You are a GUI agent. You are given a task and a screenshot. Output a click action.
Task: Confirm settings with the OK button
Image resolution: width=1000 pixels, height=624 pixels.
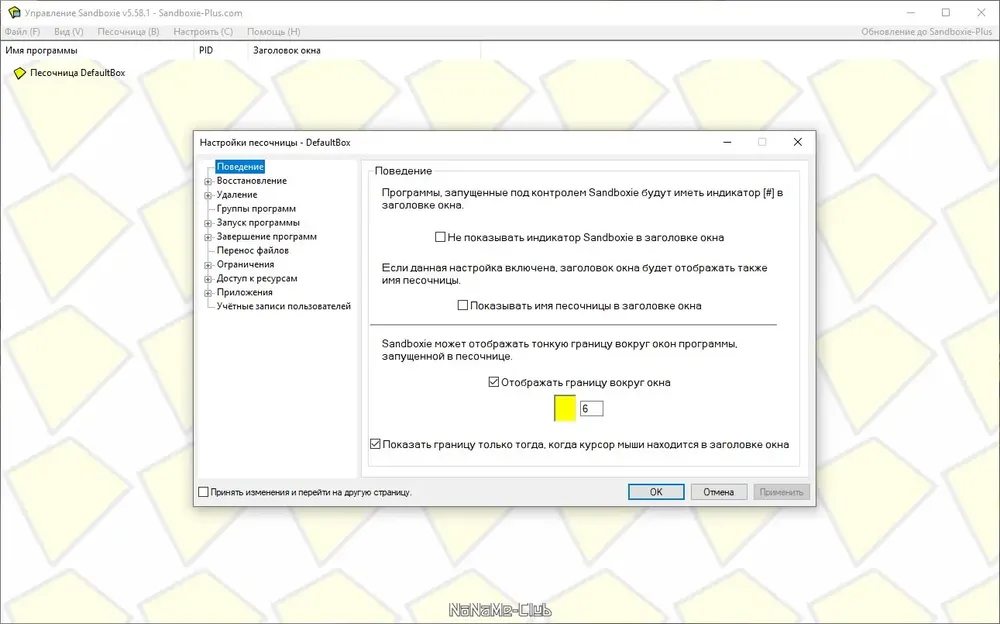656,492
